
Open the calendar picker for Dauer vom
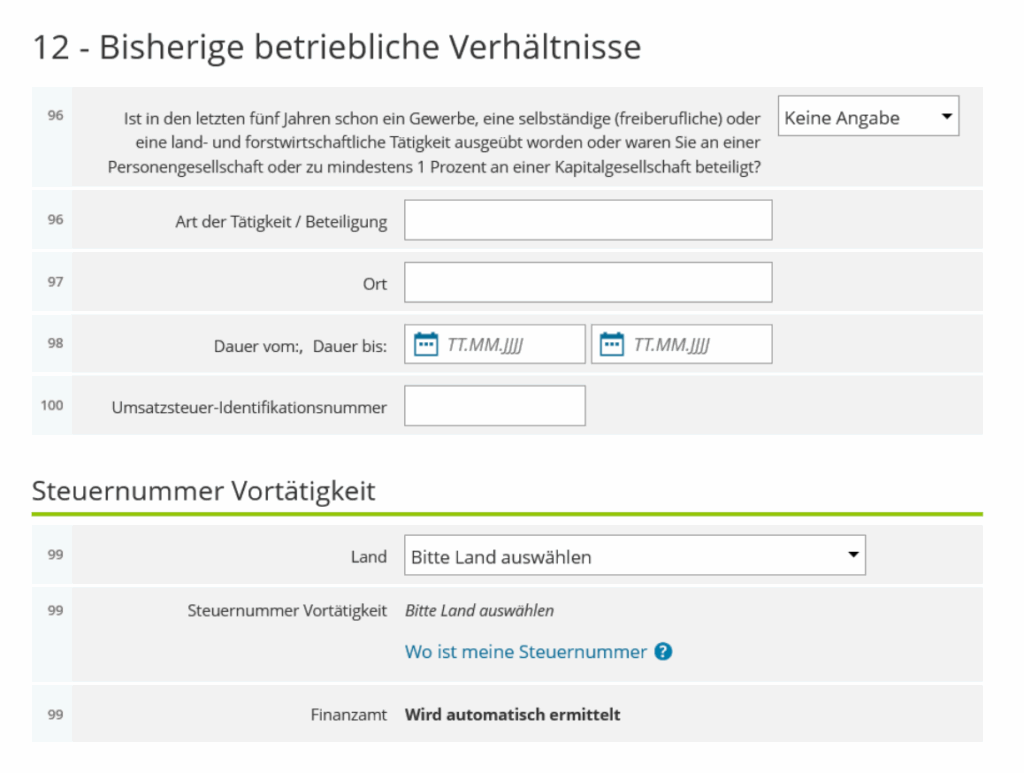pos(426,344)
